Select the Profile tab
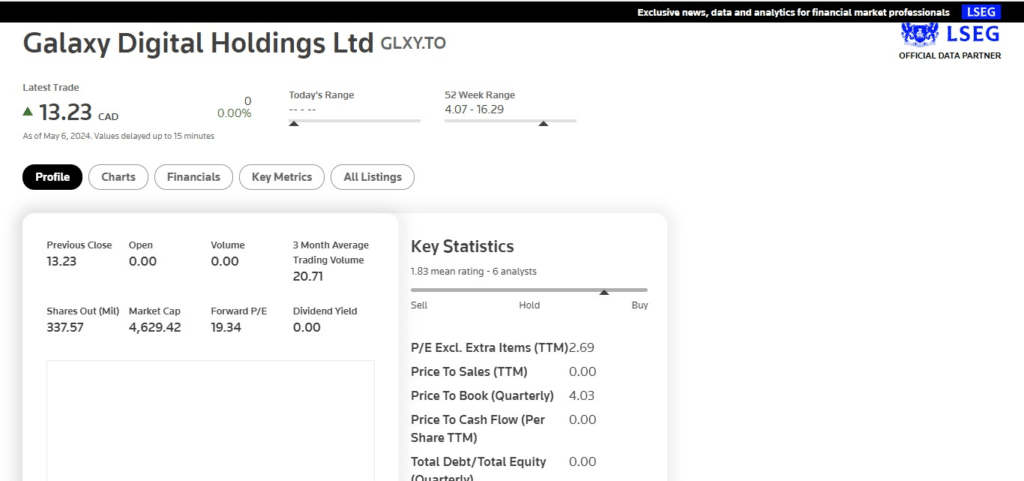1024x481 pixels. click(52, 177)
